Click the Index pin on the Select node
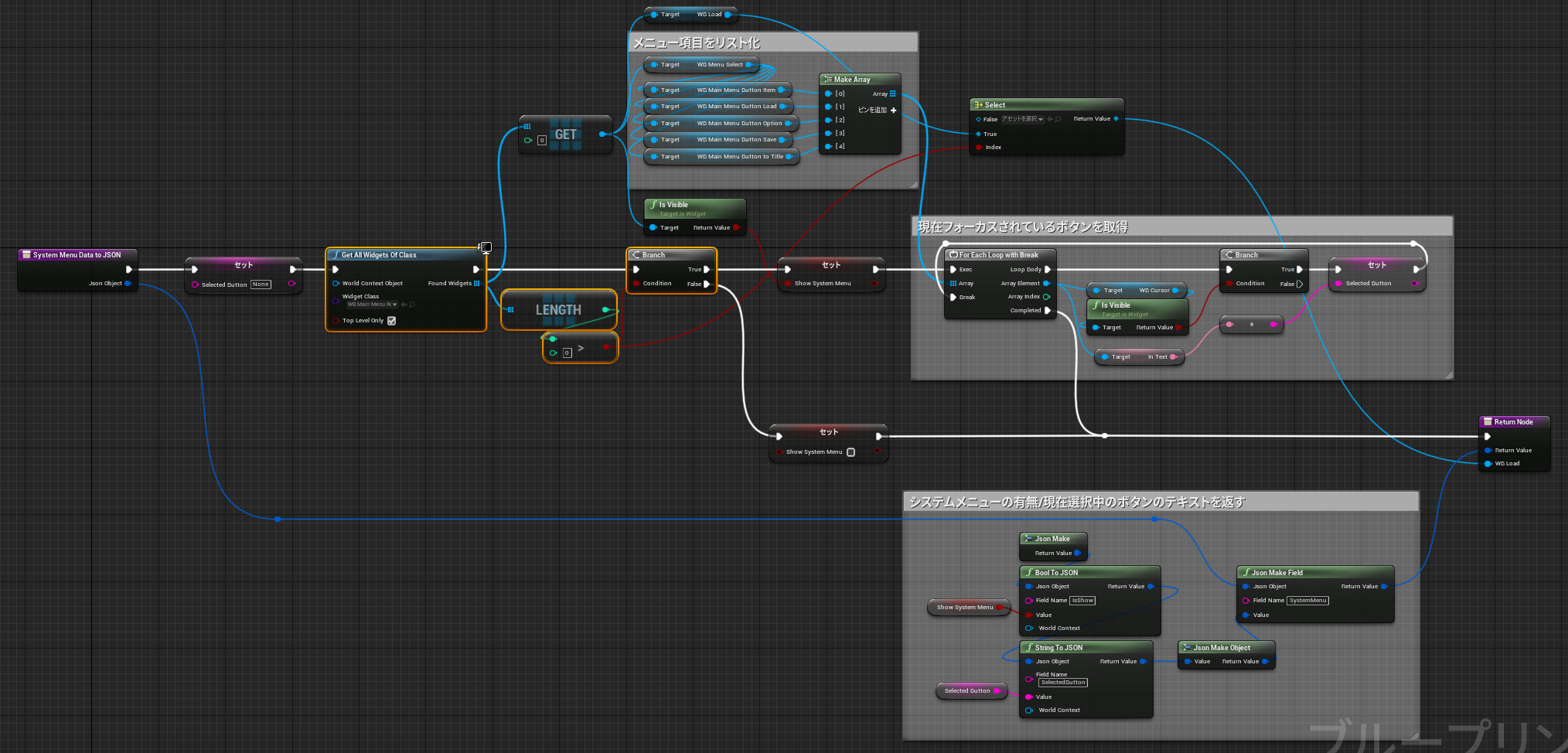 (979, 147)
